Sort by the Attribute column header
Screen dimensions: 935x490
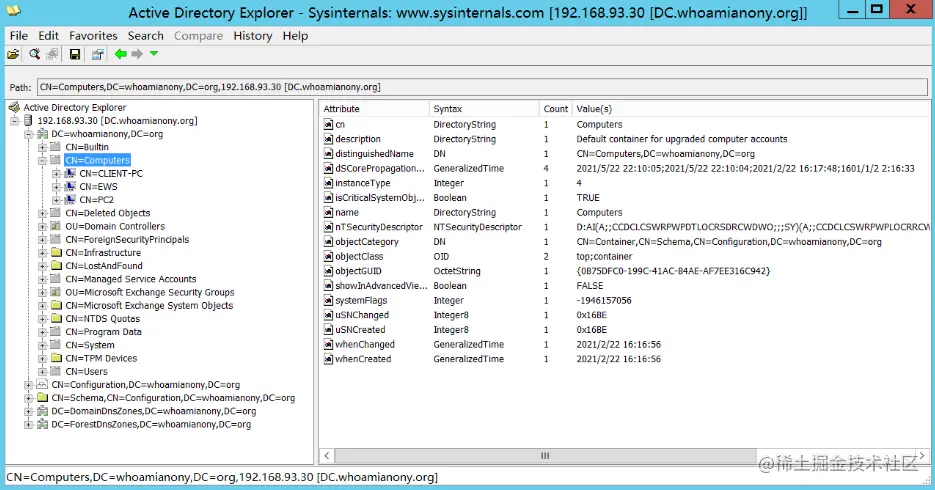point(374,109)
